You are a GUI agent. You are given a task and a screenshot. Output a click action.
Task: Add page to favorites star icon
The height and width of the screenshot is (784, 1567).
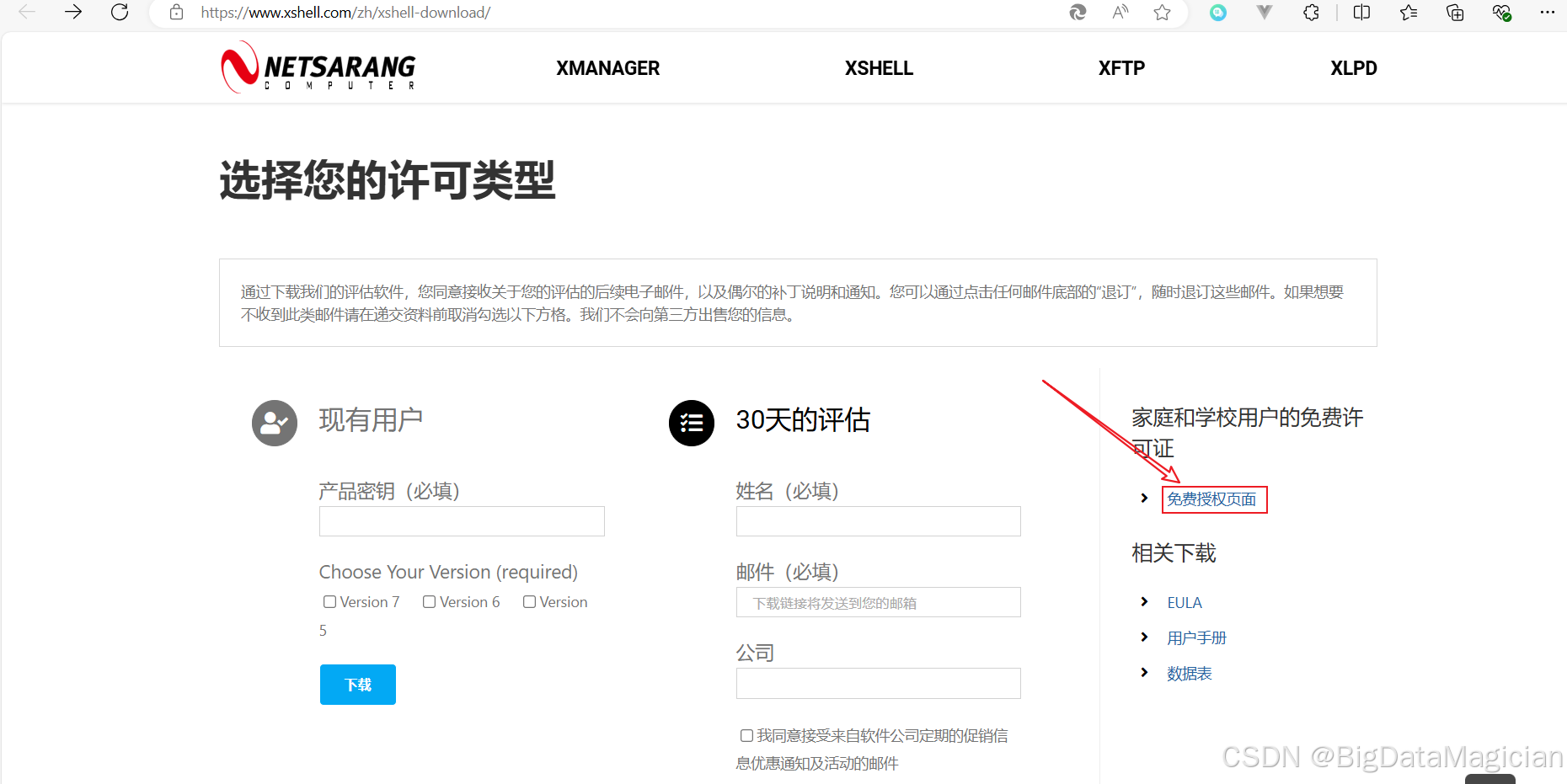coord(1163,12)
